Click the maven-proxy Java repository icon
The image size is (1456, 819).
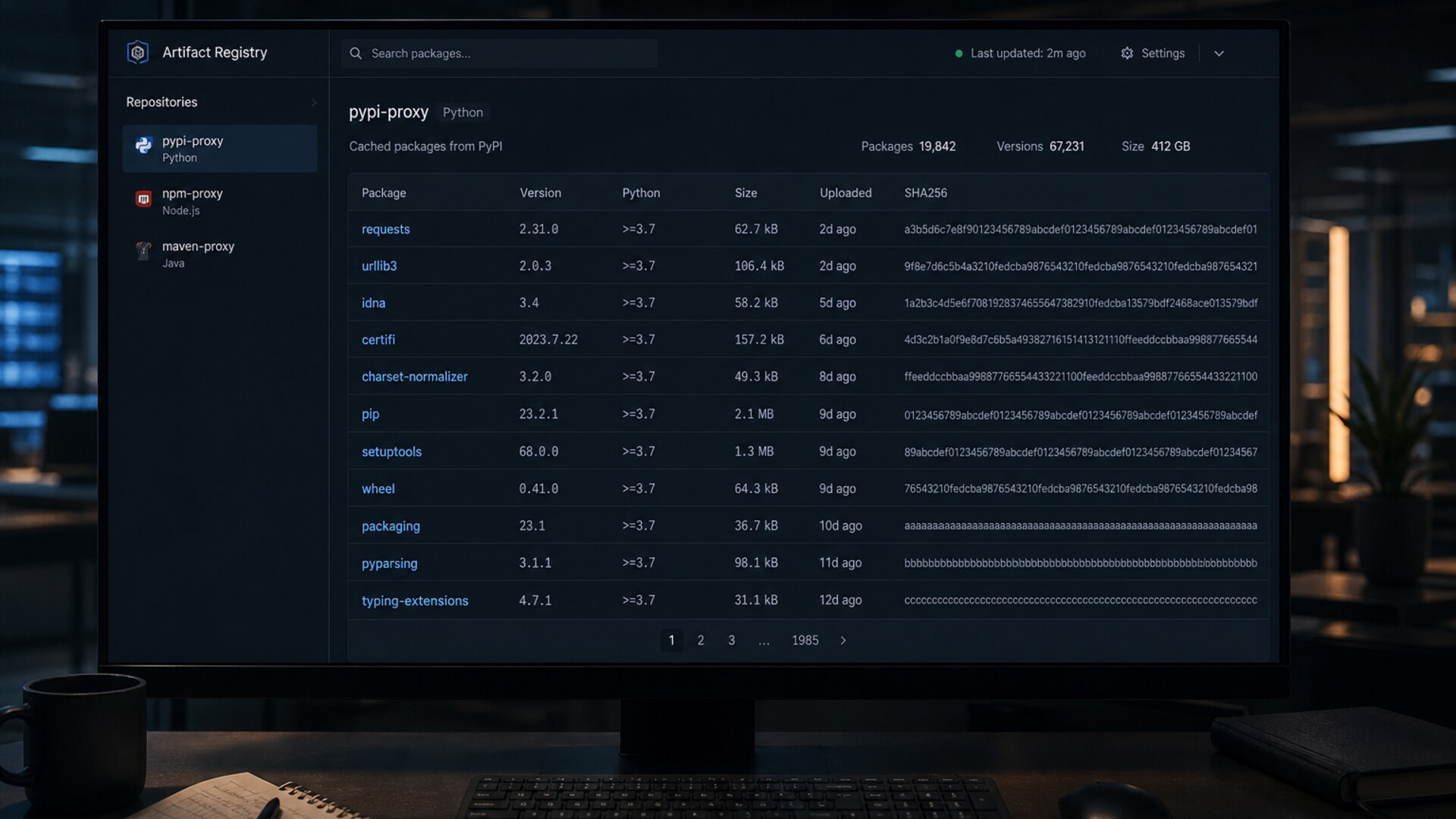pos(143,251)
